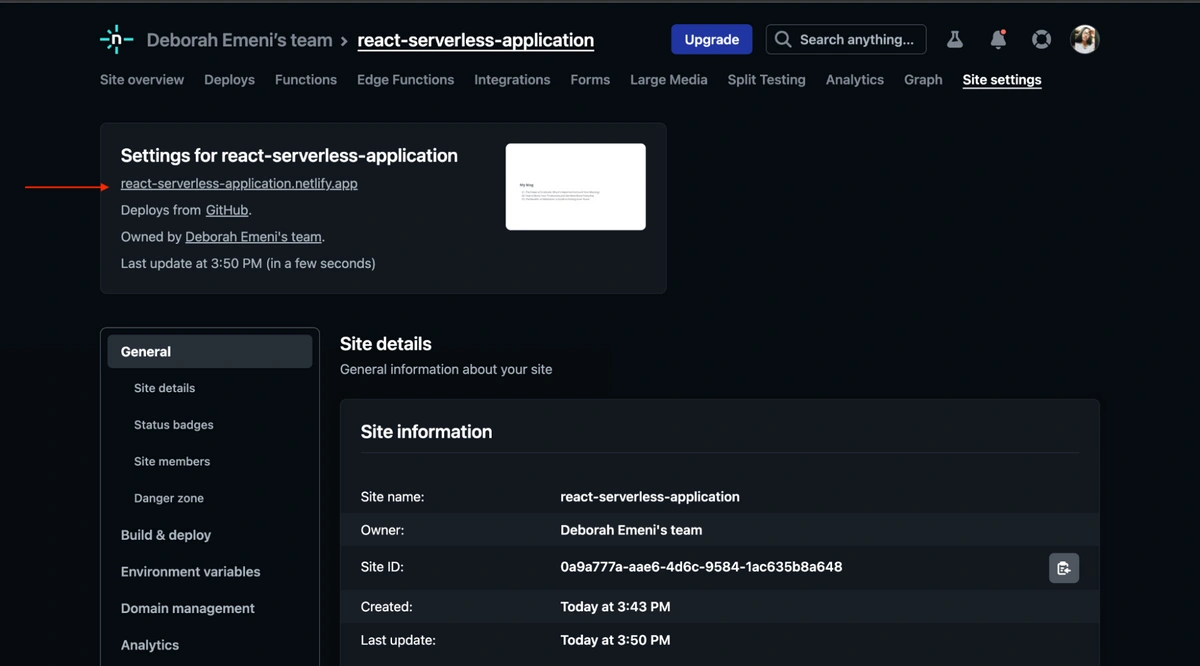Screen dimensions: 1200x666
Task: Jump to Site details sidebar item
Action: point(165,388)
